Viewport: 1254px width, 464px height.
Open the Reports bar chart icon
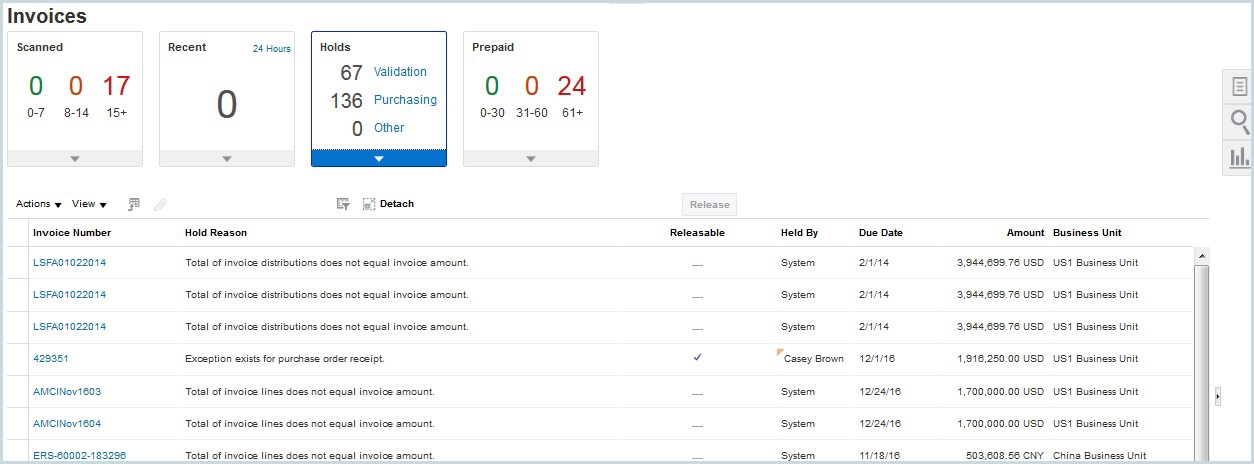(x=1239, y=157)
